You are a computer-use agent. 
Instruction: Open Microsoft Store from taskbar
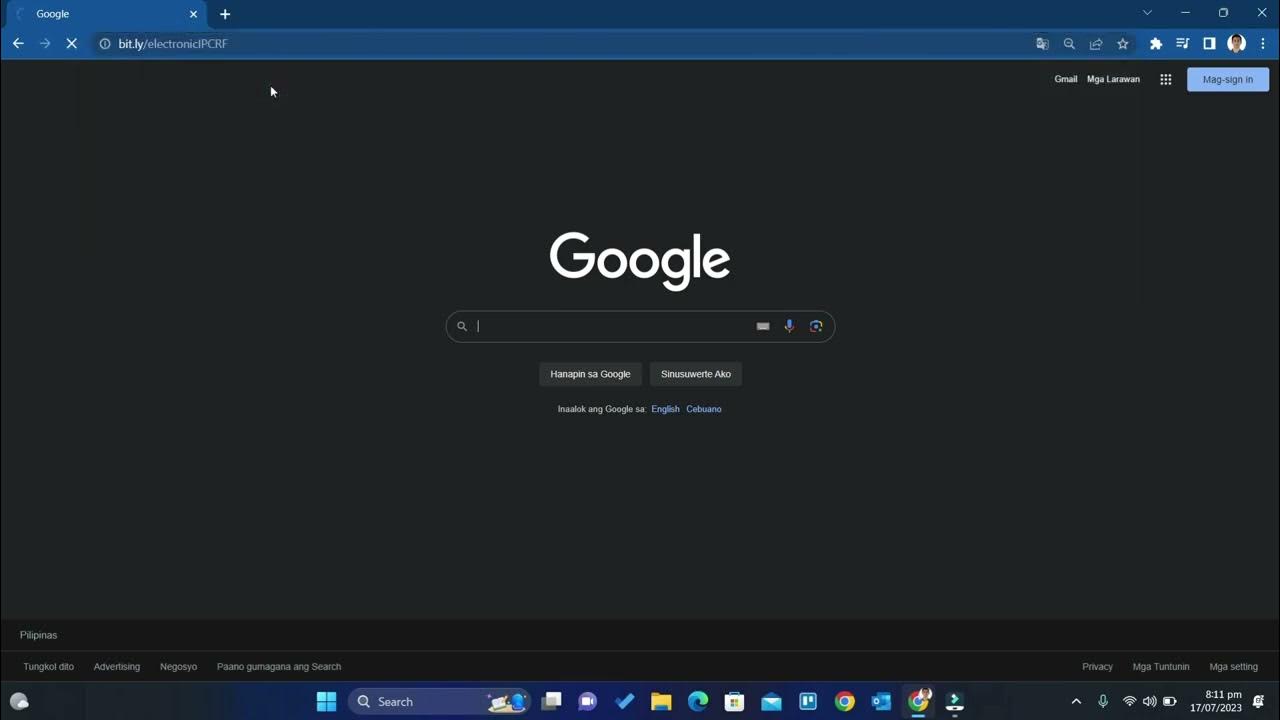pyautogui.click(x=735, y=702)
